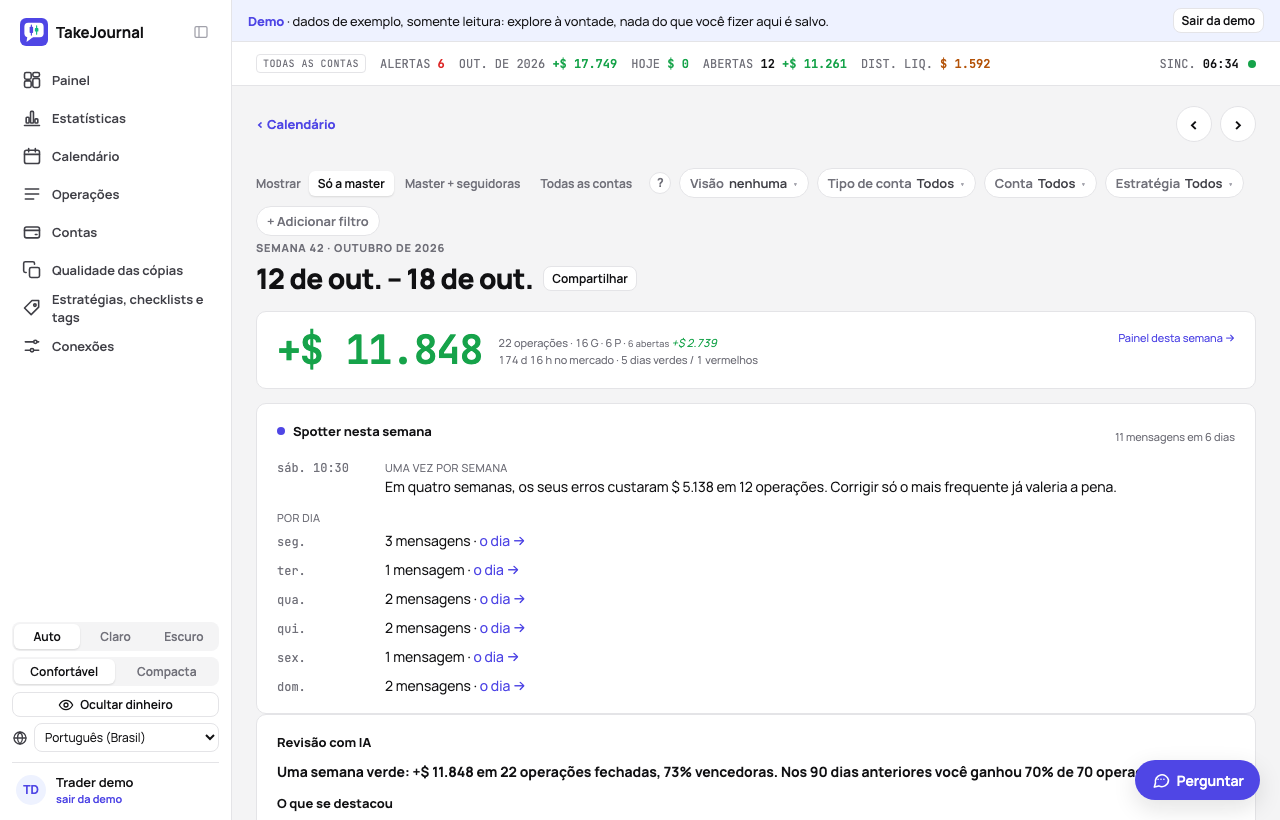Open the Português (Brasil) language selector
The width and height of the screenshot is (1280, 820).
126,738
